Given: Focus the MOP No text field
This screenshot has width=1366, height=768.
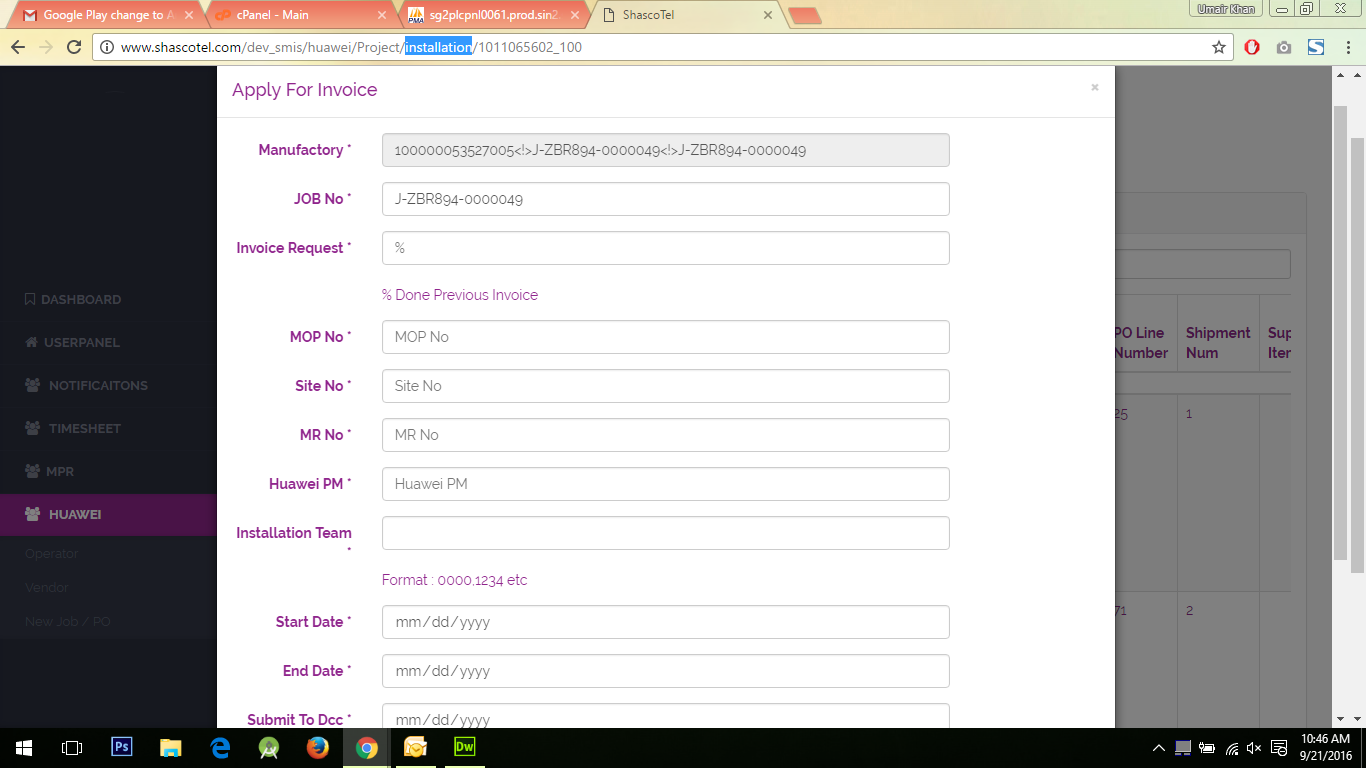Looking at the screenshot, I should coord(665,337).
